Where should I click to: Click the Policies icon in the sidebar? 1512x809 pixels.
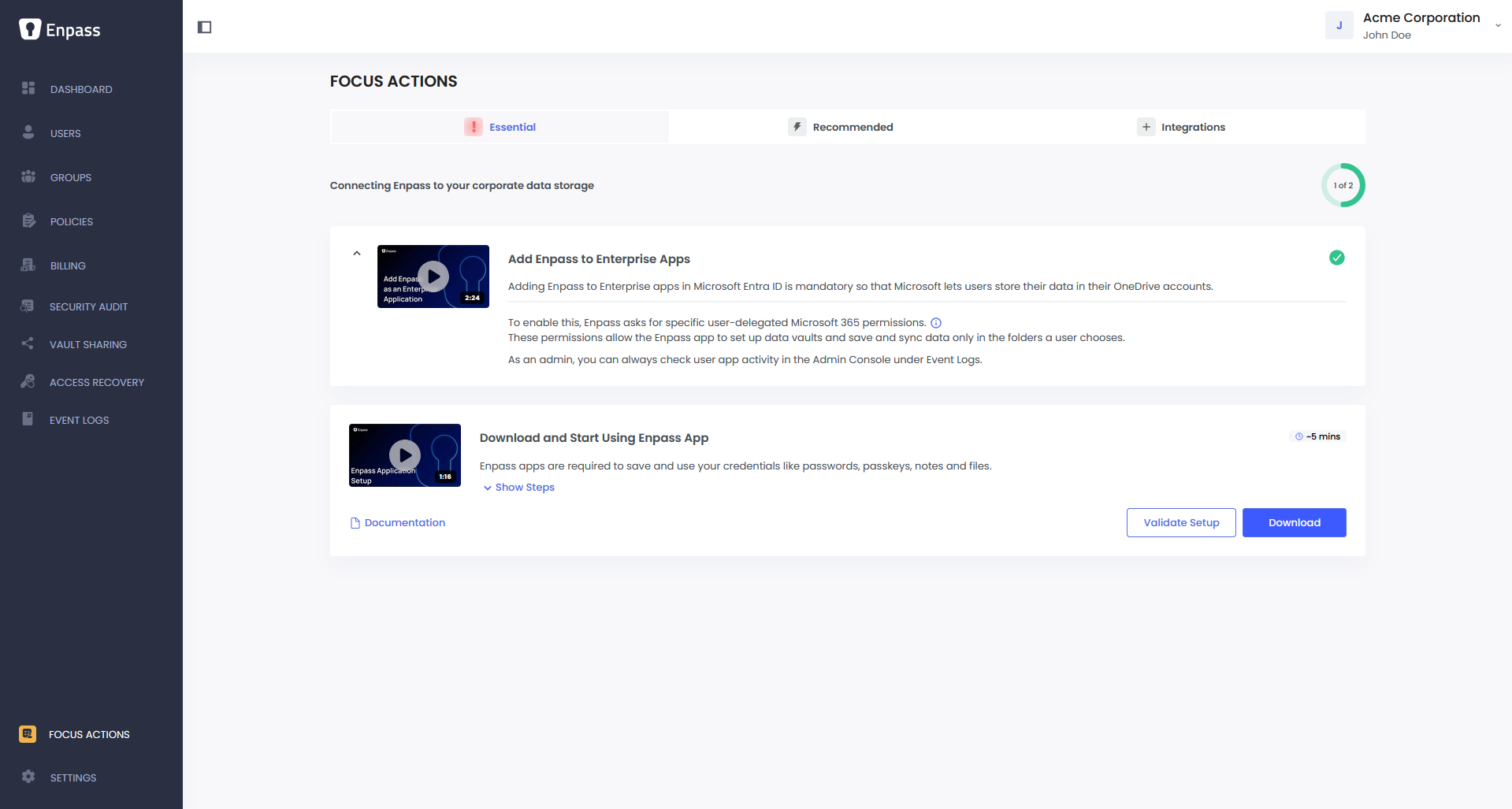pyautogui.click(x=28, y=221)
